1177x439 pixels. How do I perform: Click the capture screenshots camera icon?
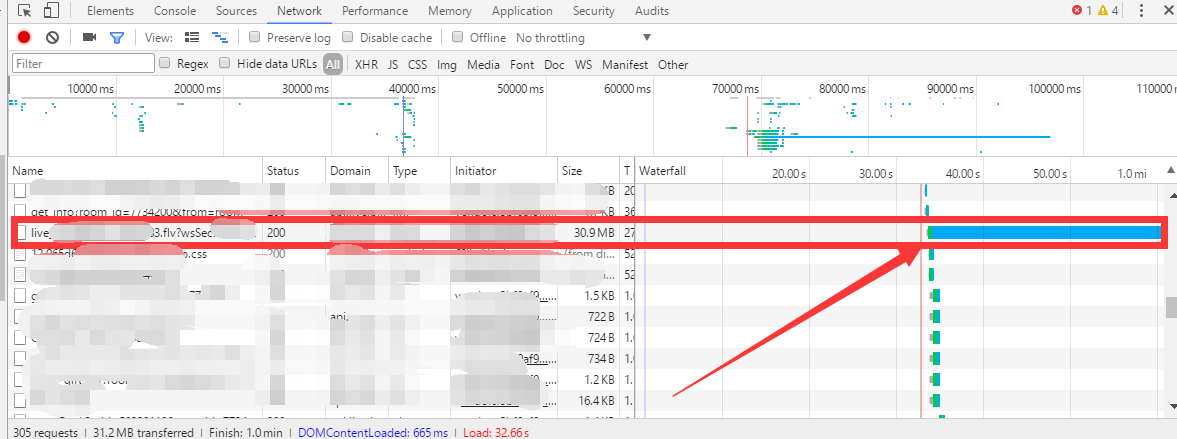click(x=89, y=38)
